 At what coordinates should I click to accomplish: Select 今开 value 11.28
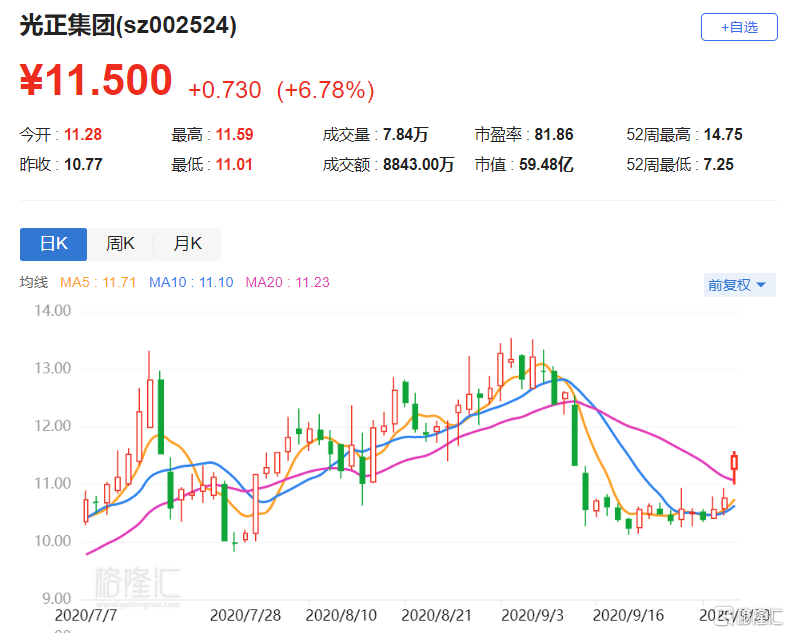83,134
